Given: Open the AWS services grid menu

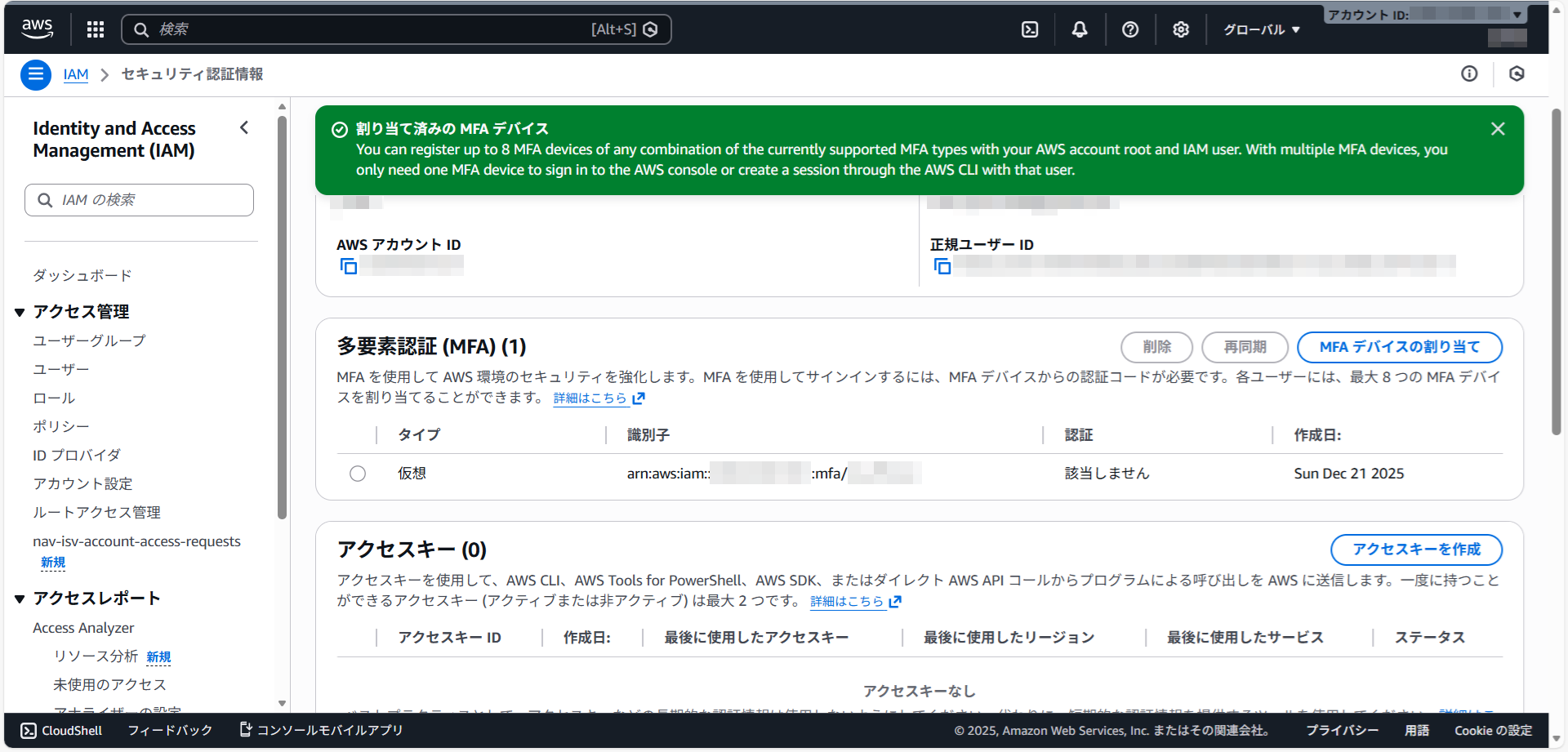Looking at the screenshot, I should (96, 29).
